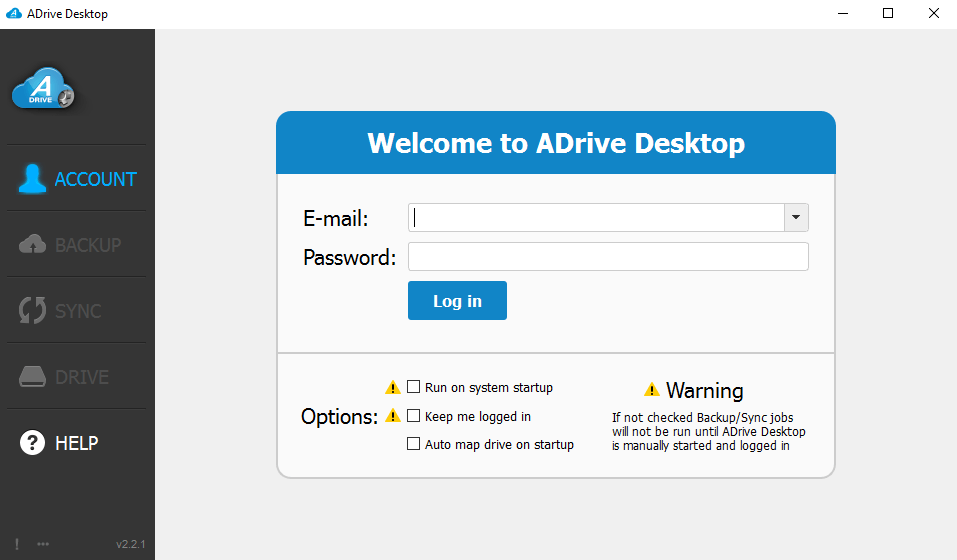Viewport: 957px width, 560px height.
Task: Click the Welcome to ADrive Desktop heading
Action: 556,143
